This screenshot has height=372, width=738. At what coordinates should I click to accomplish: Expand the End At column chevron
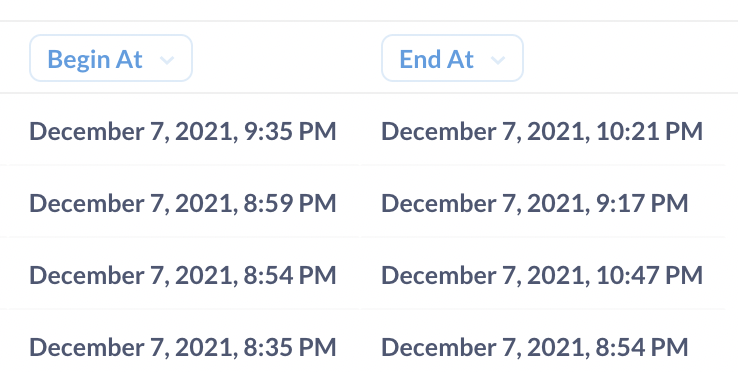(498, 60)
